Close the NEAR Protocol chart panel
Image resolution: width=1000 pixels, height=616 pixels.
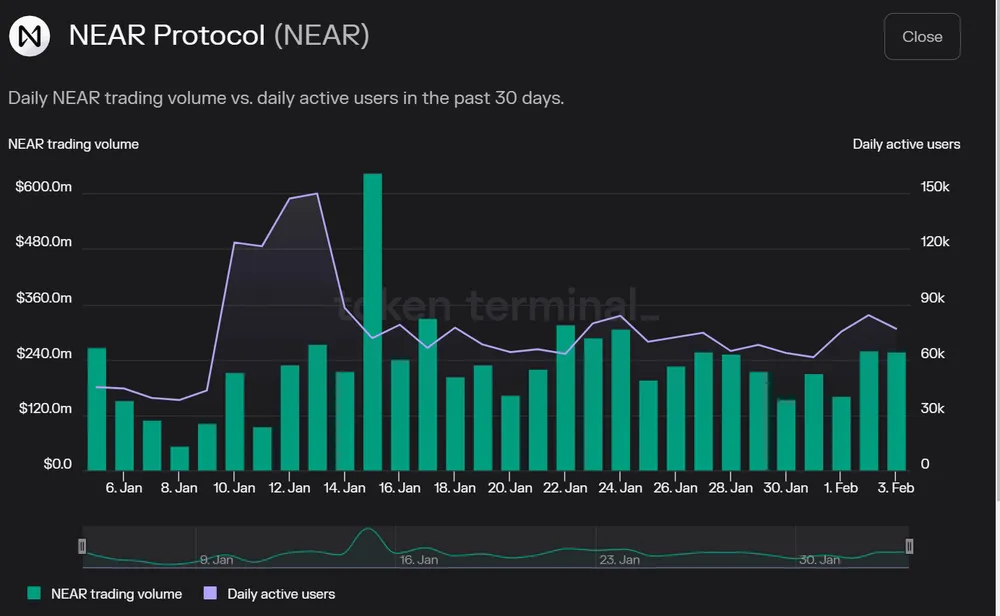tap(921, 37)
